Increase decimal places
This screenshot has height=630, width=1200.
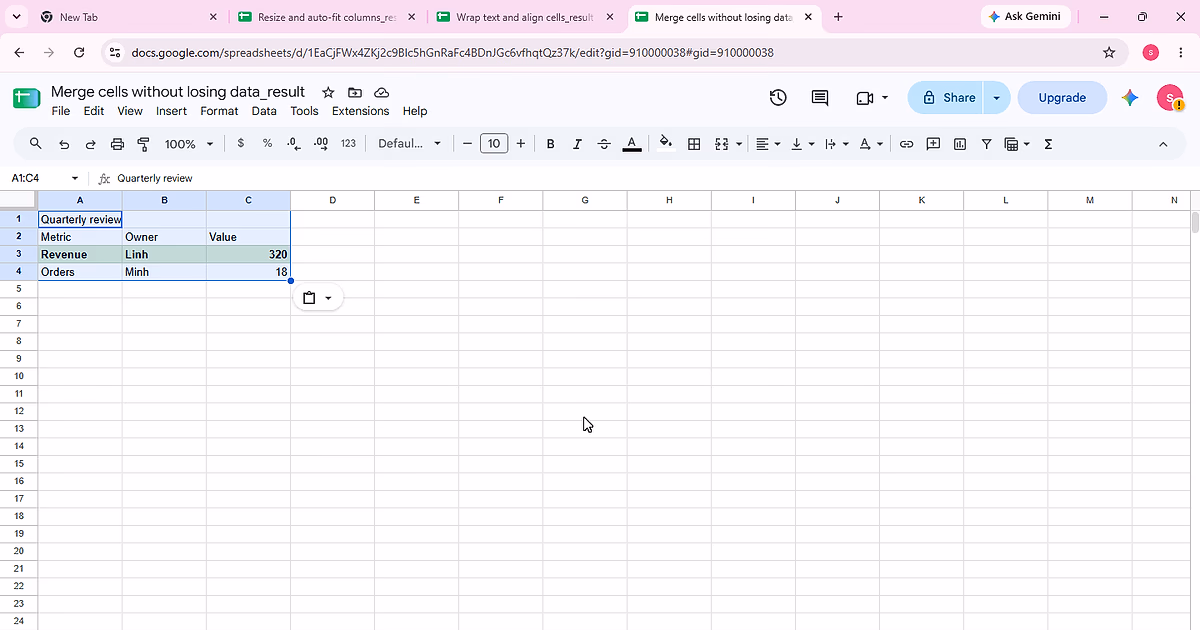point(321,144)
